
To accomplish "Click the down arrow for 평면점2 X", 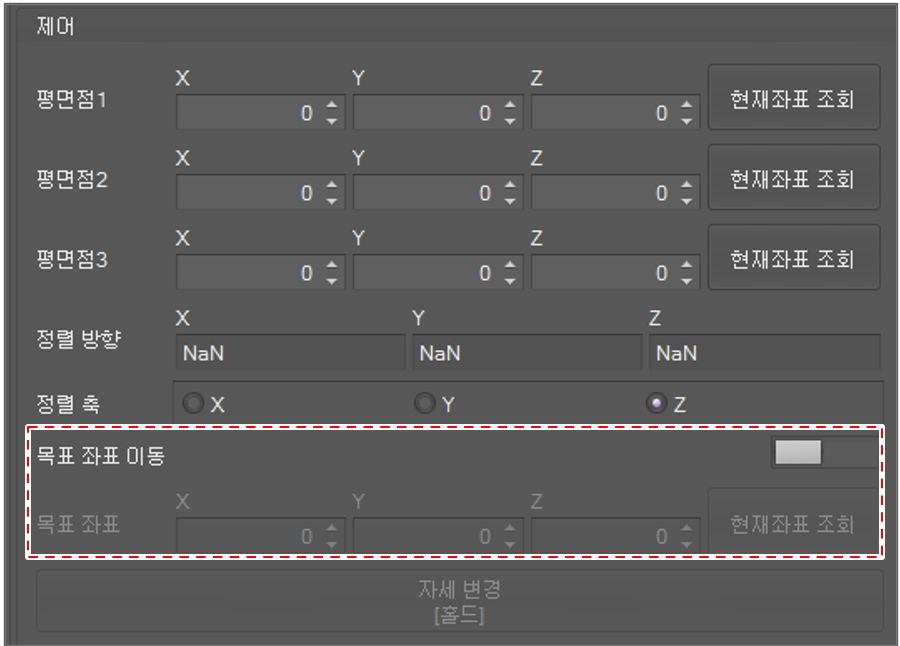I will 332,201.
